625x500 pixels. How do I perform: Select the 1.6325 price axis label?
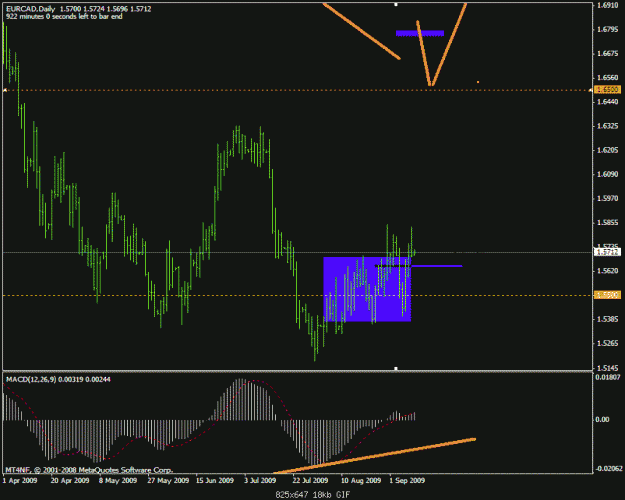click(607, 126)
